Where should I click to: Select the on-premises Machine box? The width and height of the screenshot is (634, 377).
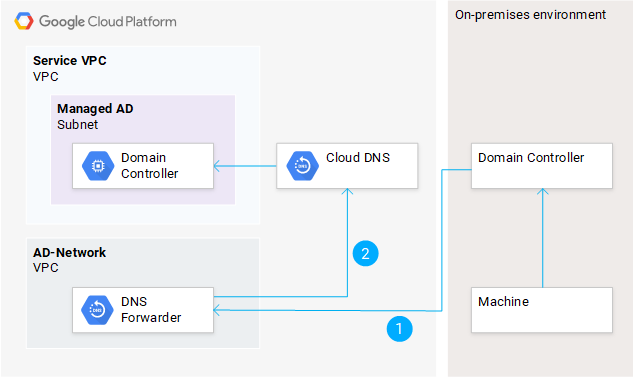[x=542, y=310]
